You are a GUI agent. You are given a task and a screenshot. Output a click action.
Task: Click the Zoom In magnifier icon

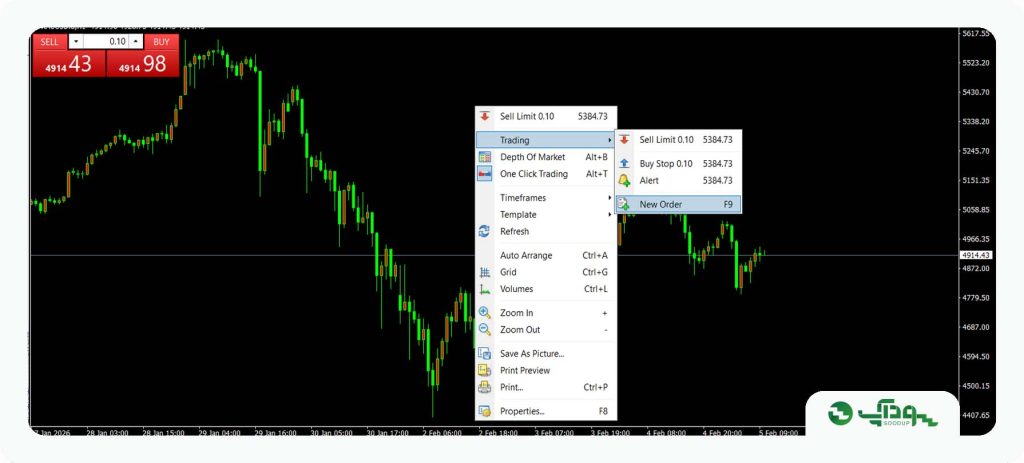[x=485, y=313]
